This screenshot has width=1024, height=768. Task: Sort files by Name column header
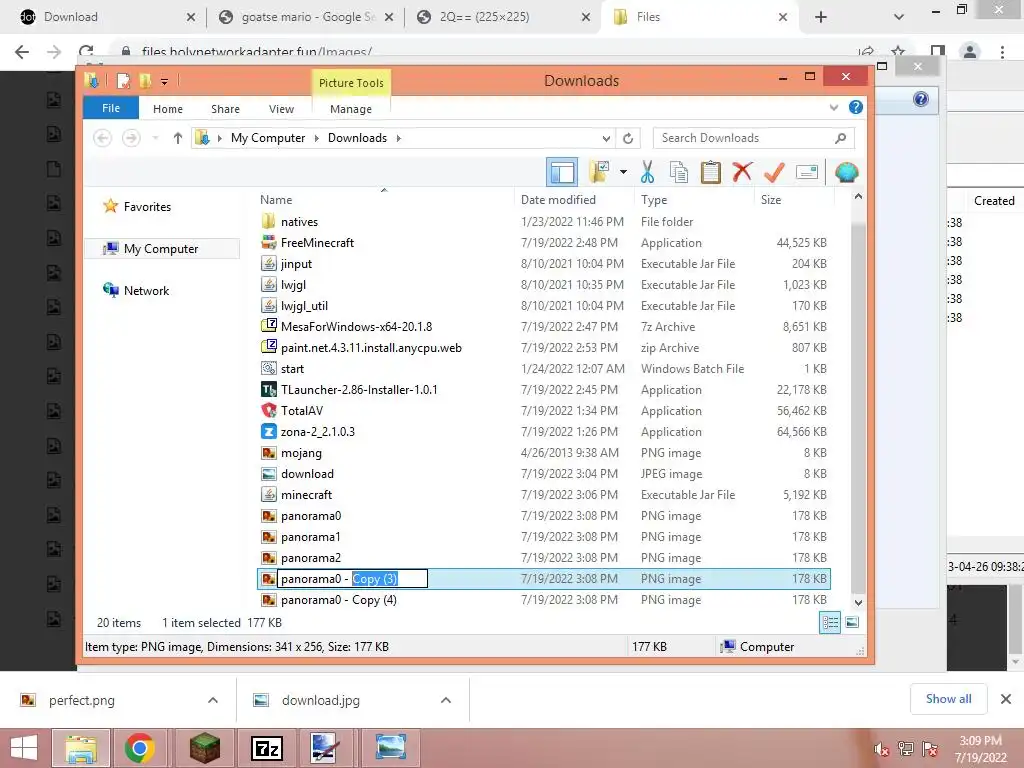pos(276,200)
